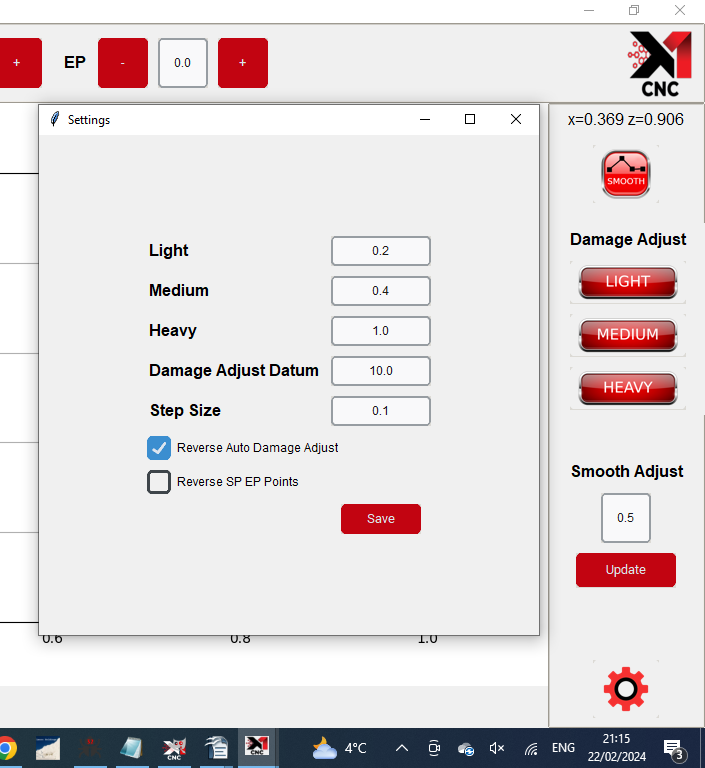The width and height of the screenshot is (705, 768).
Task: Apply LIGHT damage adjust
Action: [627, 282]
